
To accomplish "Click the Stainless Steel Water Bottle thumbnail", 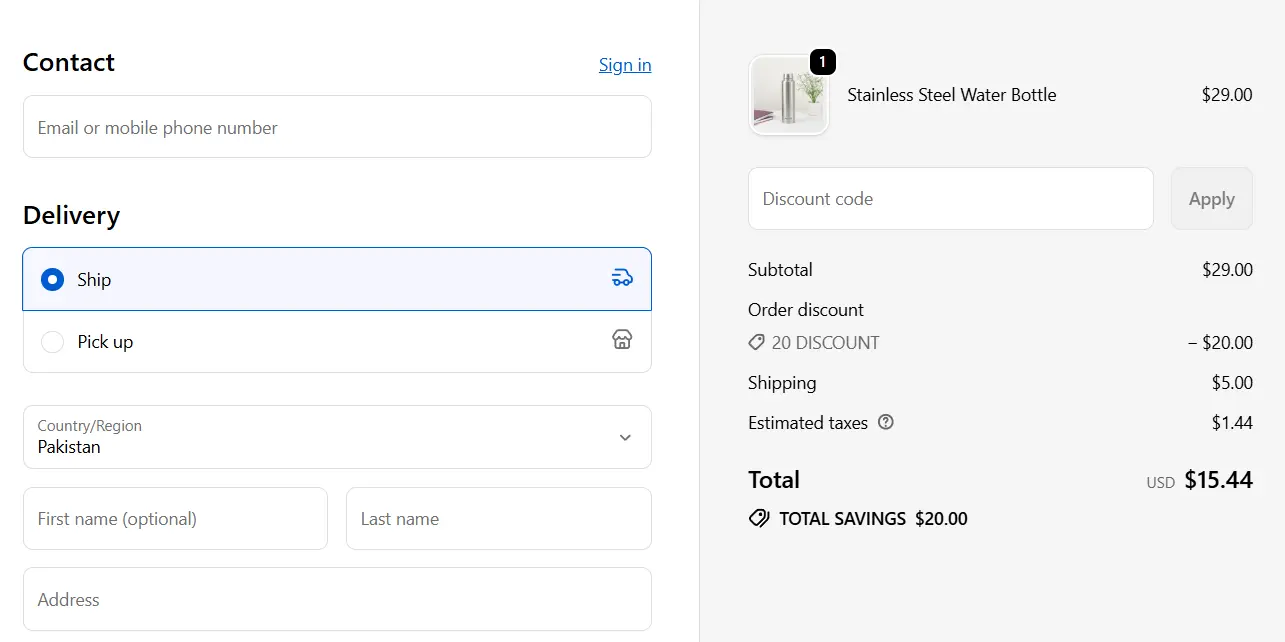I will coord(789,95).
